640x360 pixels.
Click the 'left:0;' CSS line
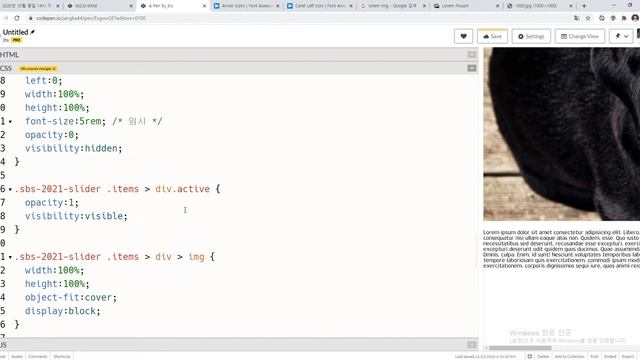pos(44,80)
